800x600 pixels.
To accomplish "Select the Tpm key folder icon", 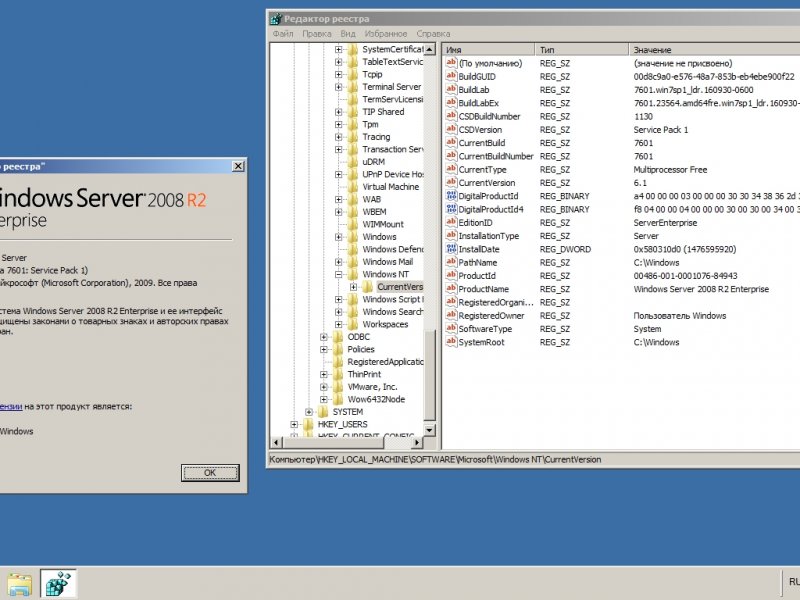I will coord(353,124).
